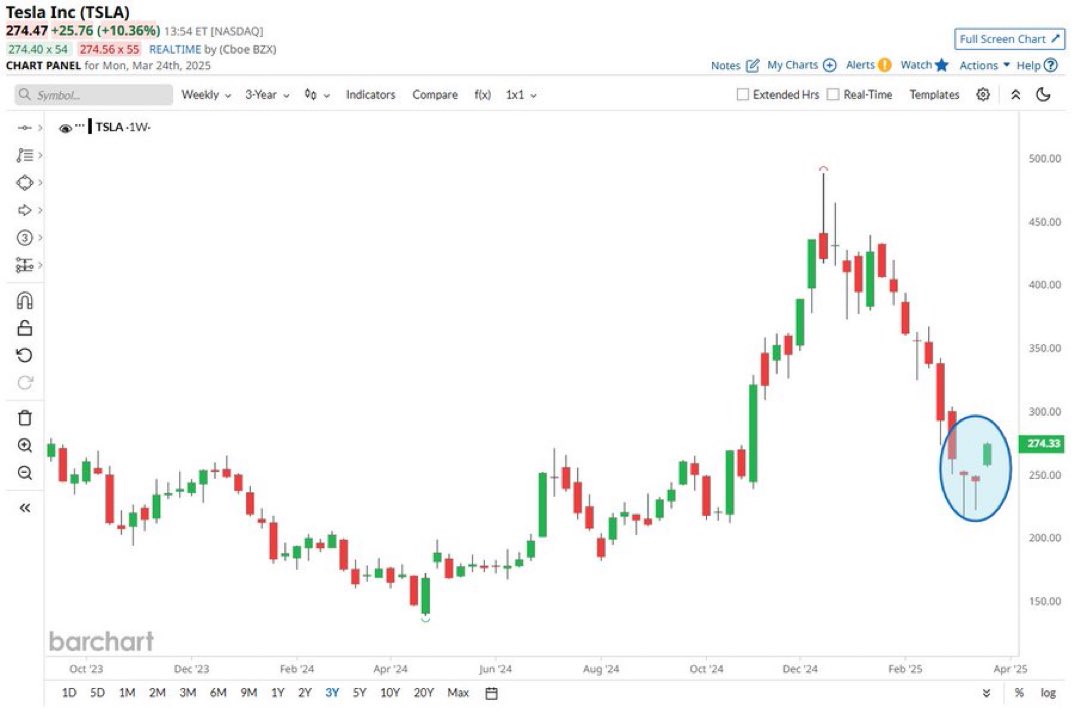Open the candlestick chart type dropdown

click(x=317, y=95)
